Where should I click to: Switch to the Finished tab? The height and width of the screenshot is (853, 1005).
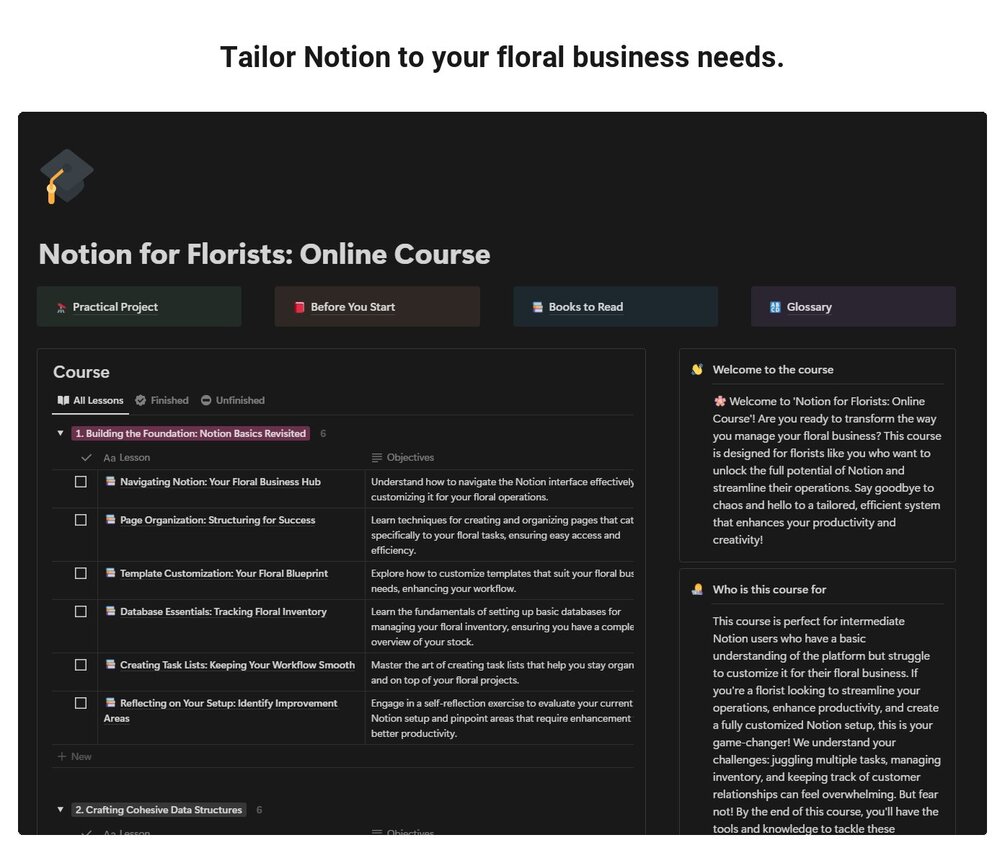click(x=162, y=401)
